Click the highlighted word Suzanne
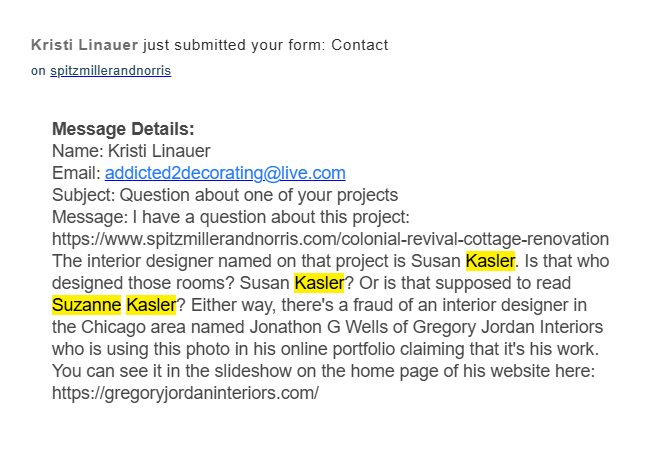The height and width of the screenshot is (450, 646). pos(87,305)
